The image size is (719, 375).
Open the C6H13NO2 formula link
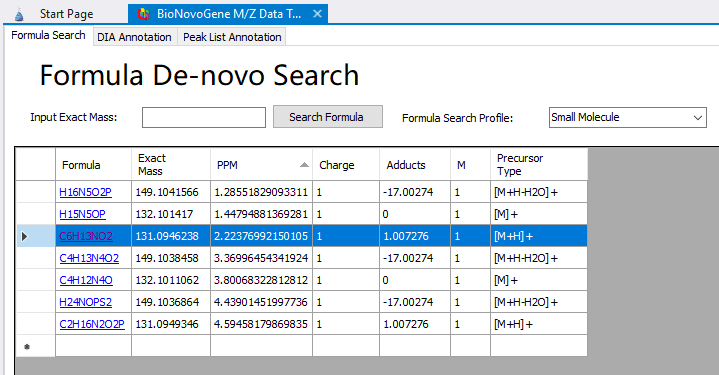[86, 236]
